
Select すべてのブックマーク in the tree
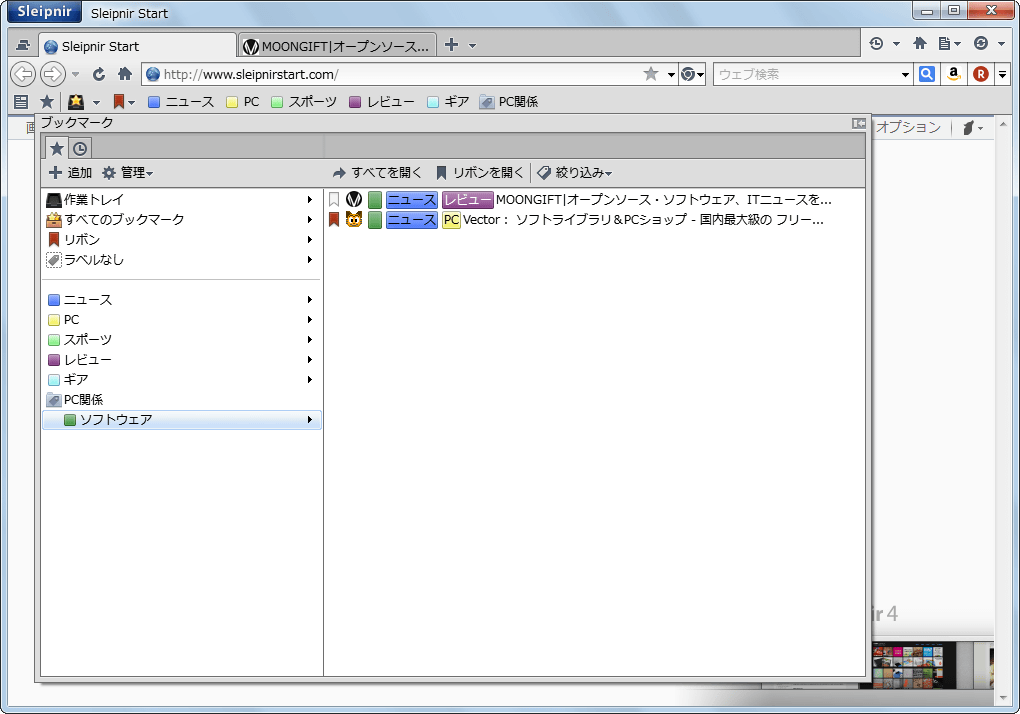click(181, 220)
